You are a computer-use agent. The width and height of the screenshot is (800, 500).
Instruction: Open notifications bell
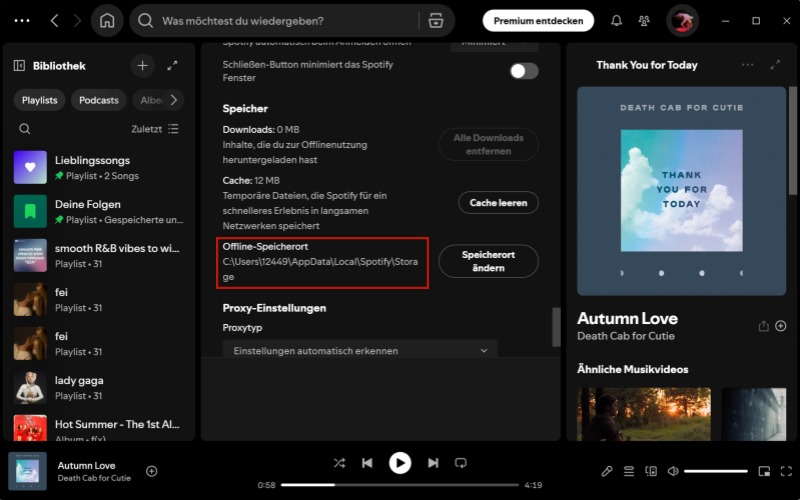(616, 21)
